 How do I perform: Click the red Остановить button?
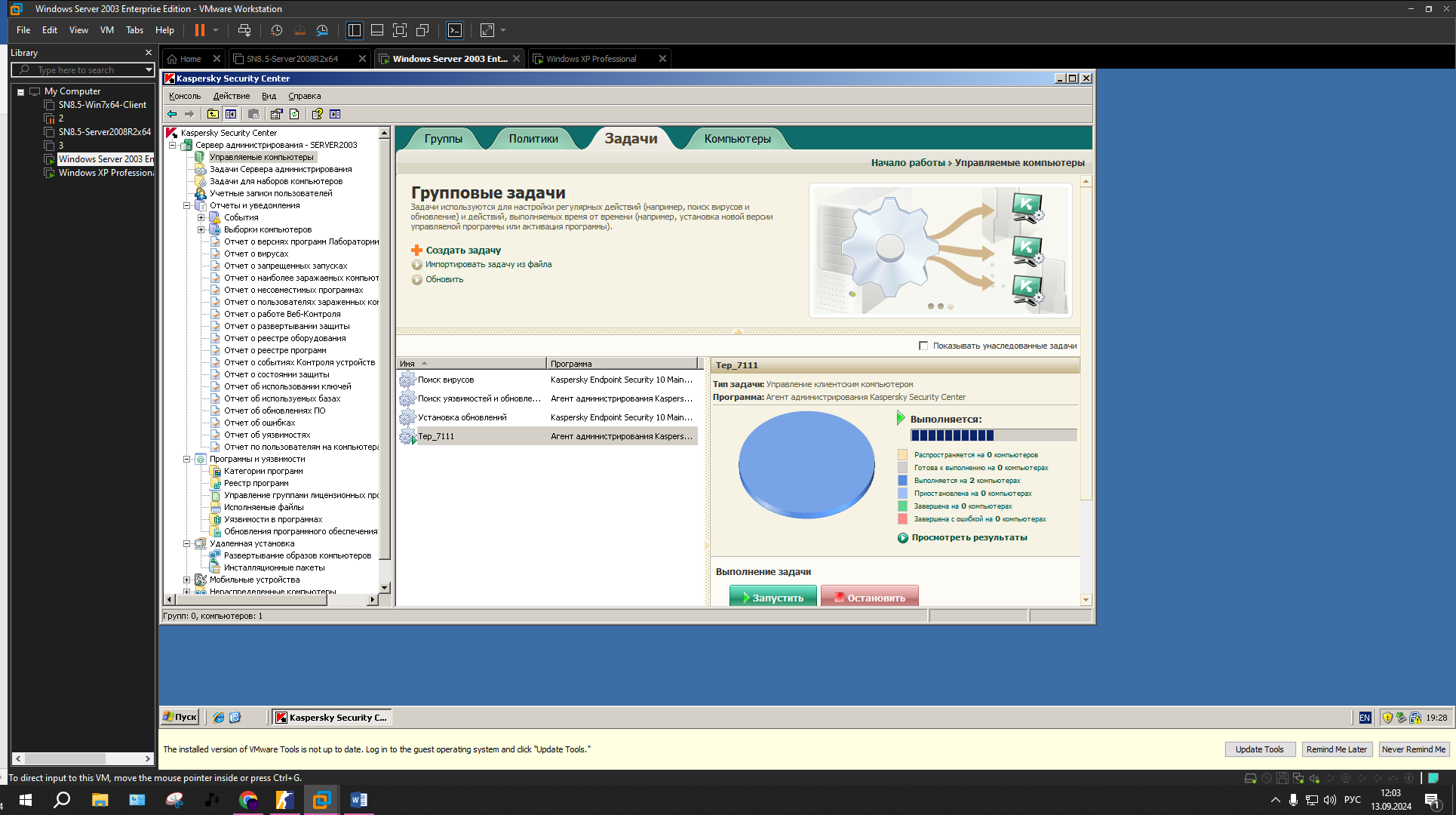pyautogui.click(x=870, y=597)
